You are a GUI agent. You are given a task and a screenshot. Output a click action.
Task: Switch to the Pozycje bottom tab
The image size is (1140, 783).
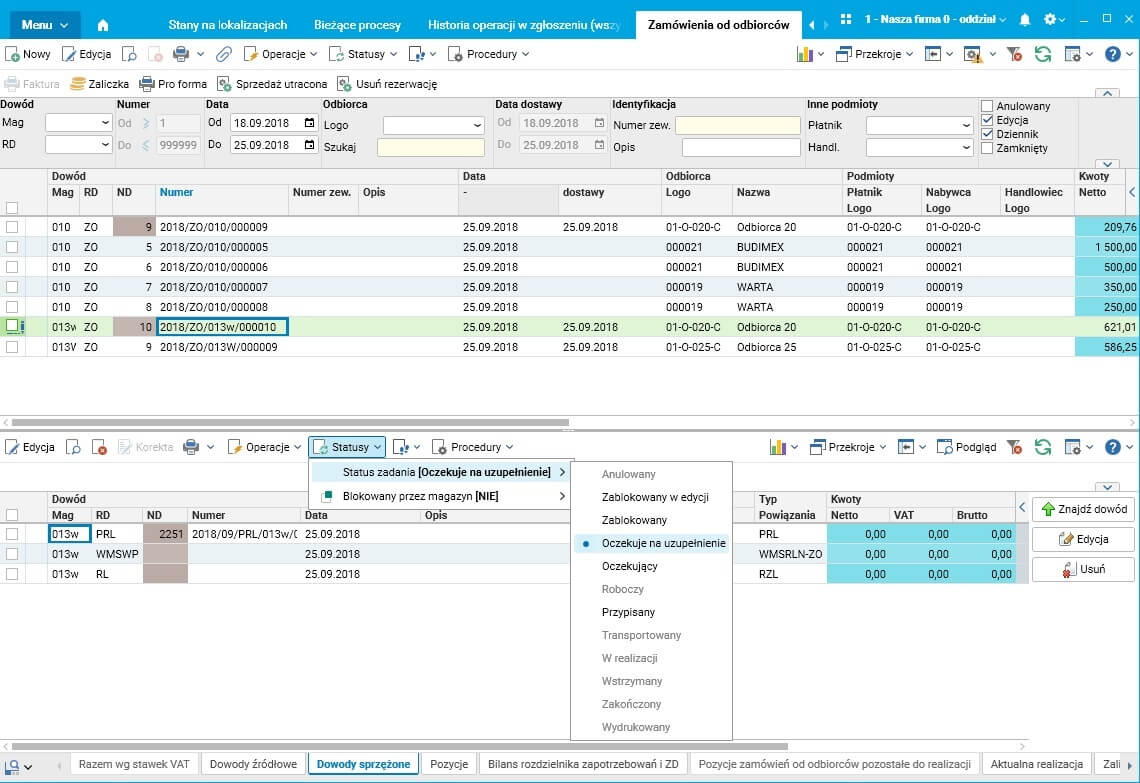point(449,764)
